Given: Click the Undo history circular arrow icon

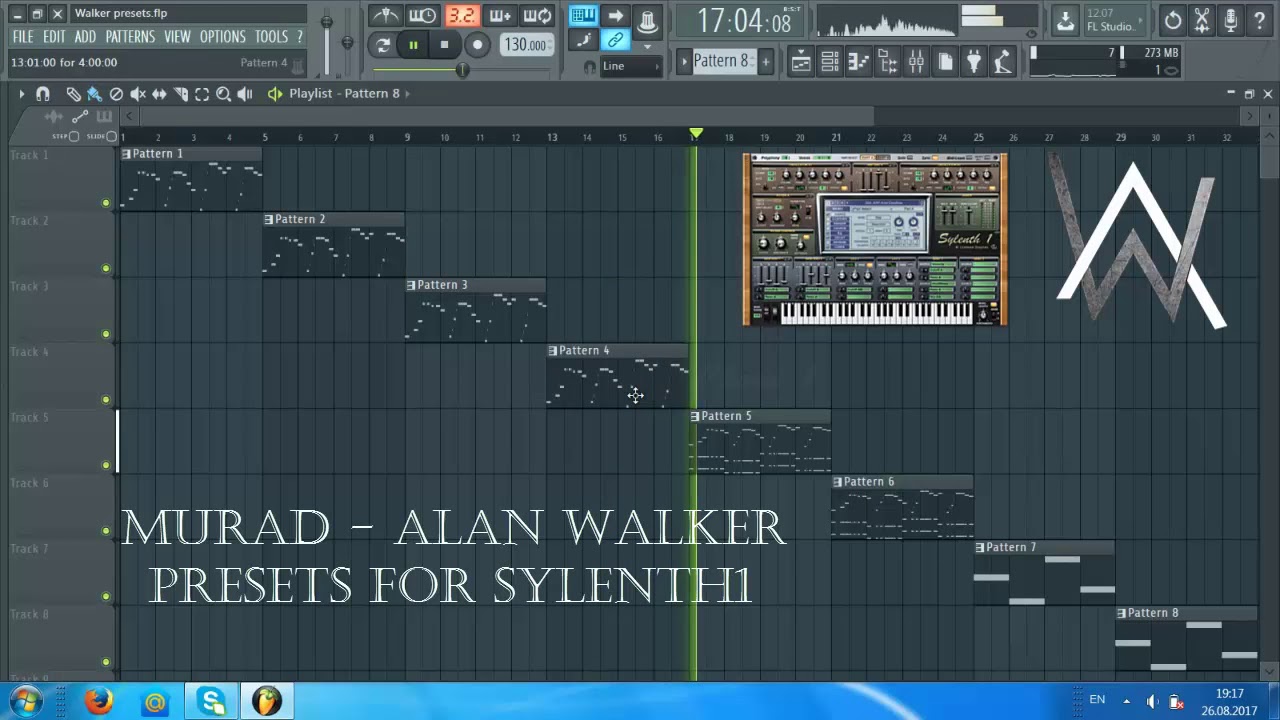Looking at the screenshot, I should [1173, 20].
